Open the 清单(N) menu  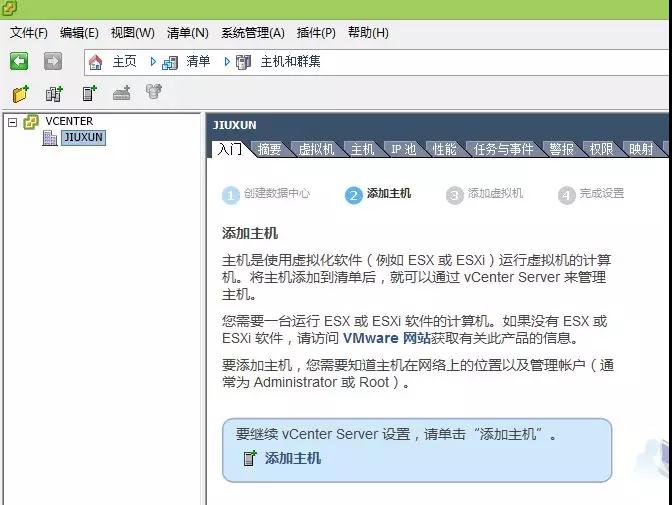tap(188, 33)
